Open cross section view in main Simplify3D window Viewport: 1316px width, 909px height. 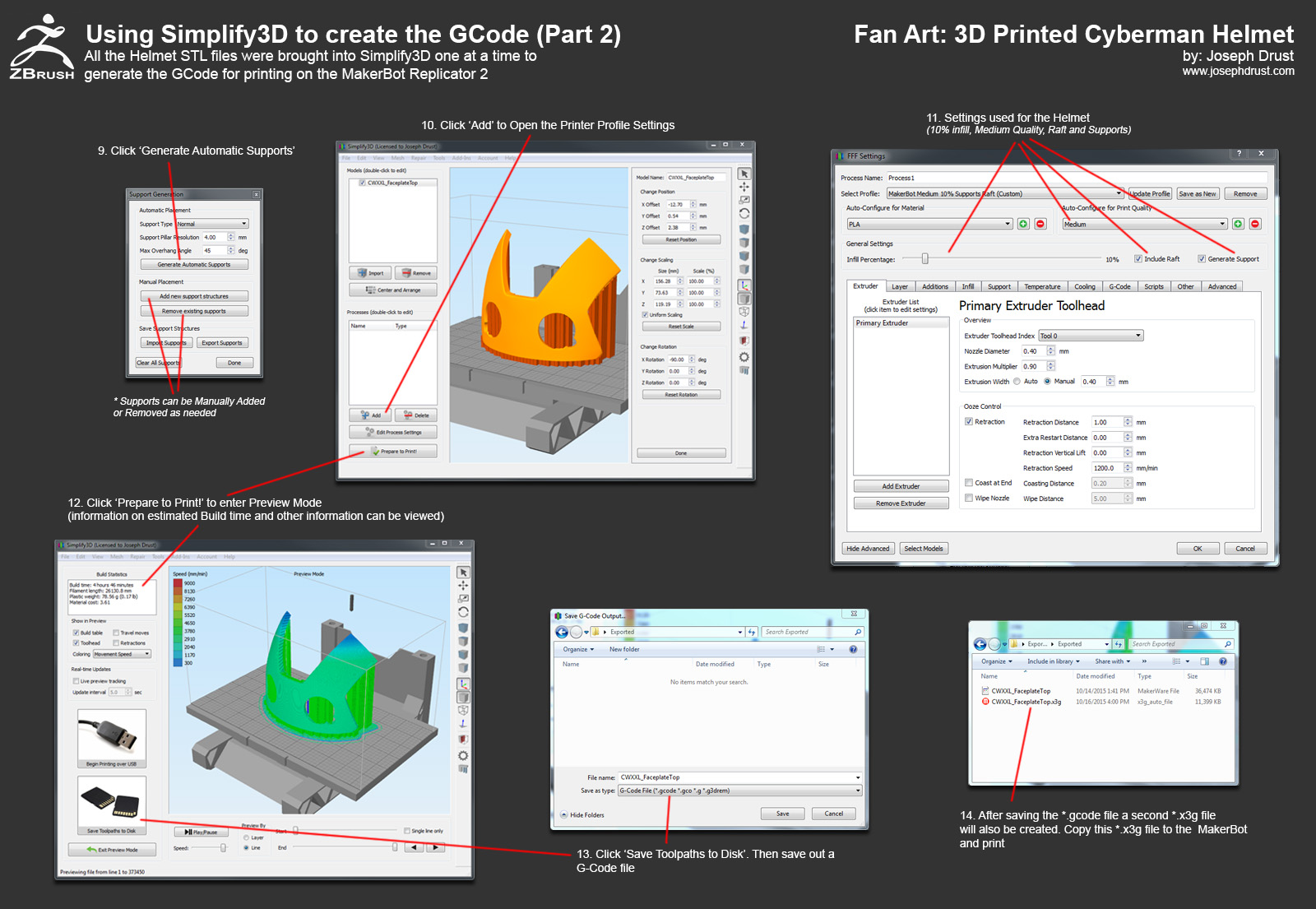pos(744,340)
